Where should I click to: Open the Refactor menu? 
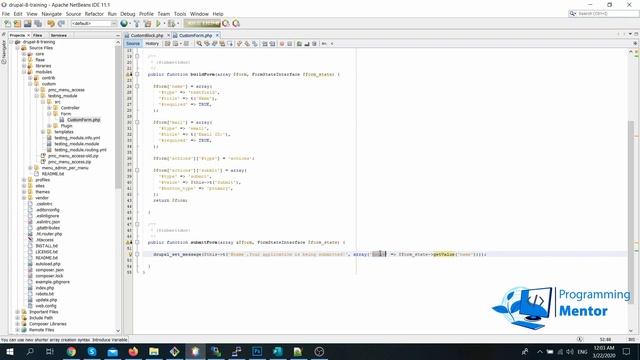pyautogui.click(x=94, y=14)
